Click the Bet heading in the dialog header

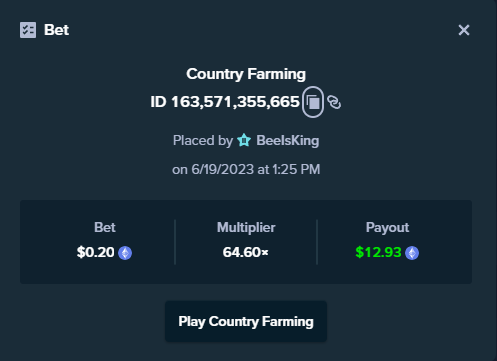click(57, 30)
